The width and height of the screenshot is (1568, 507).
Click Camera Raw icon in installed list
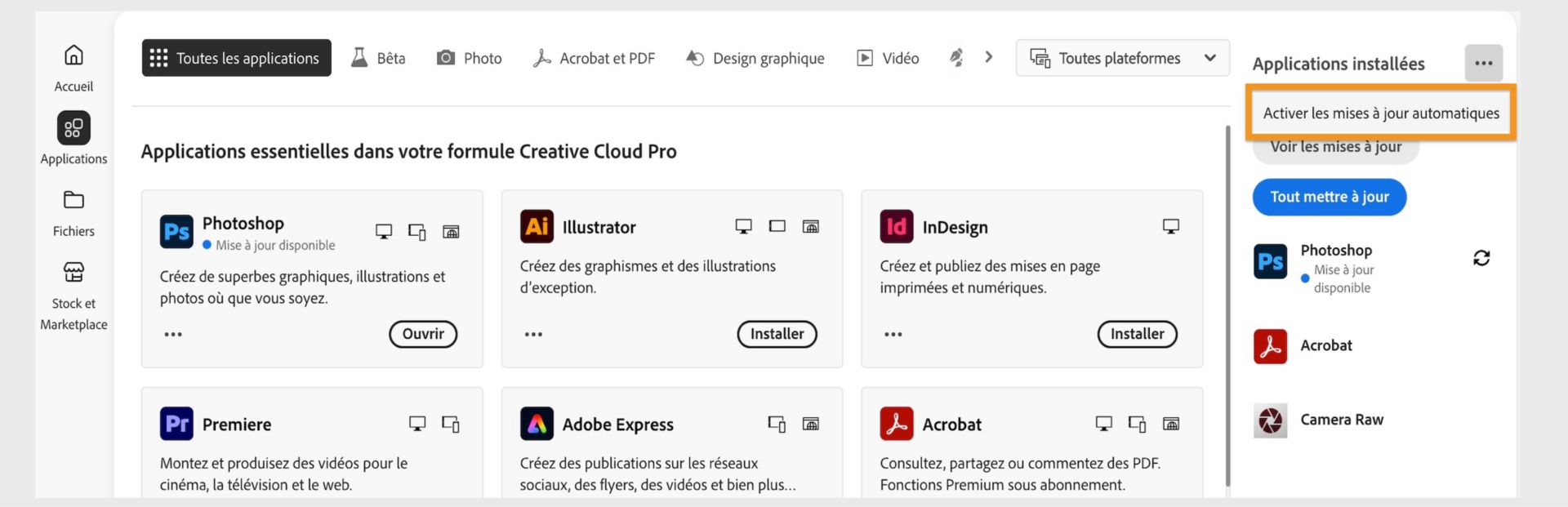(1270, 420)
